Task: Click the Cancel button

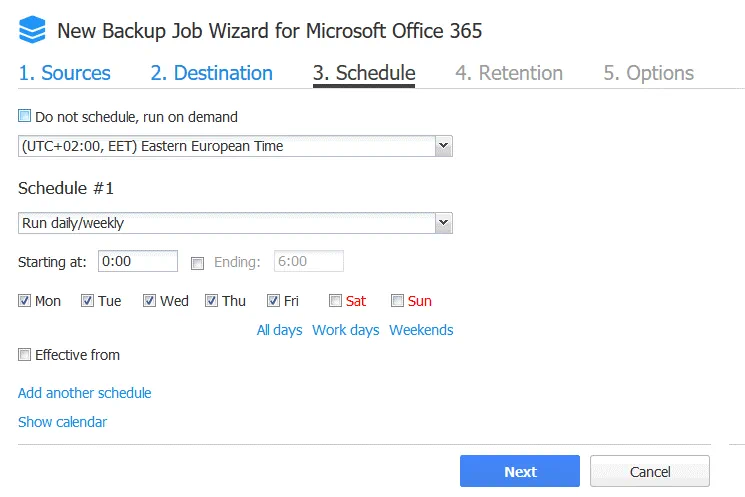Action: (x=650, y=471)
